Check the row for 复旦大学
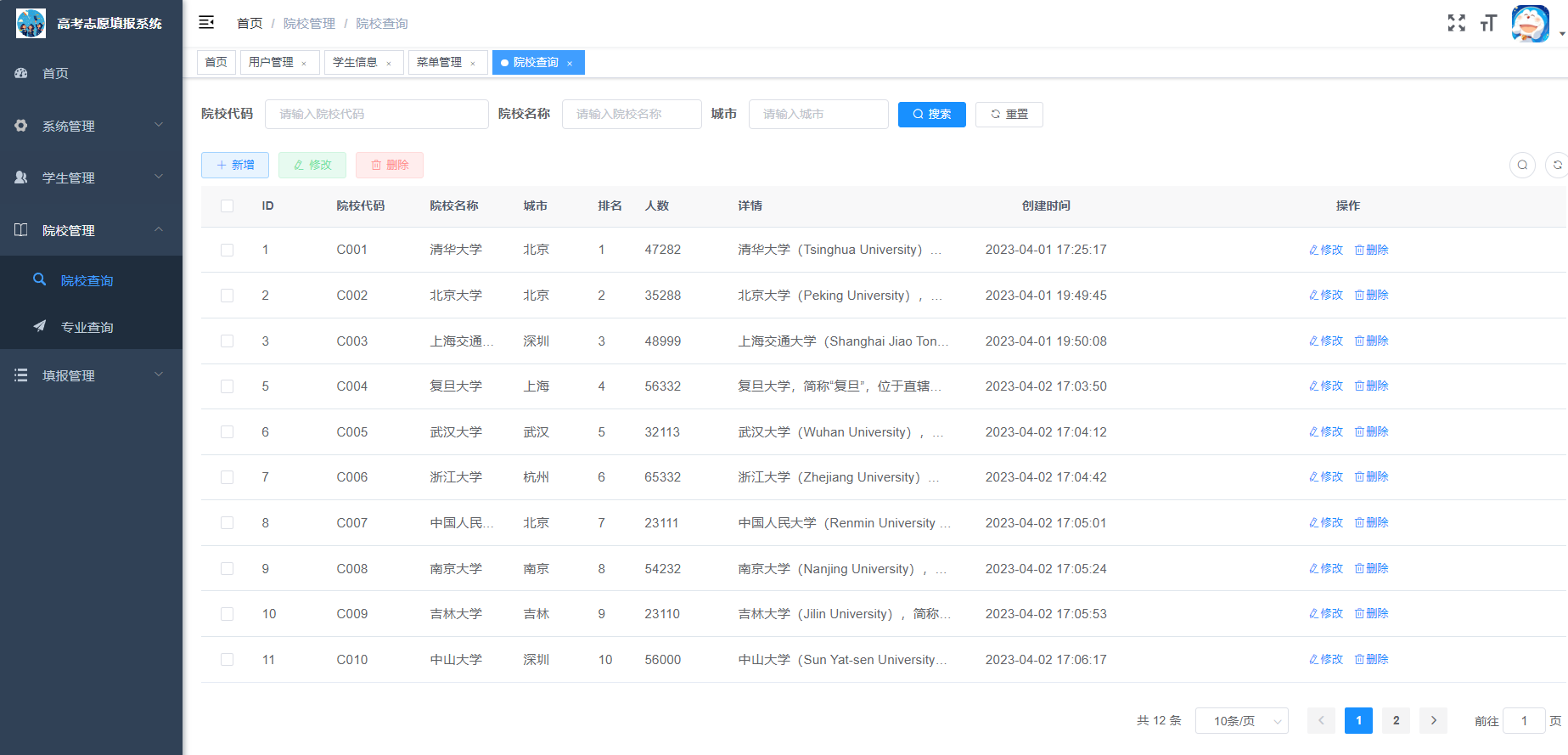 (x=227, y=386)
